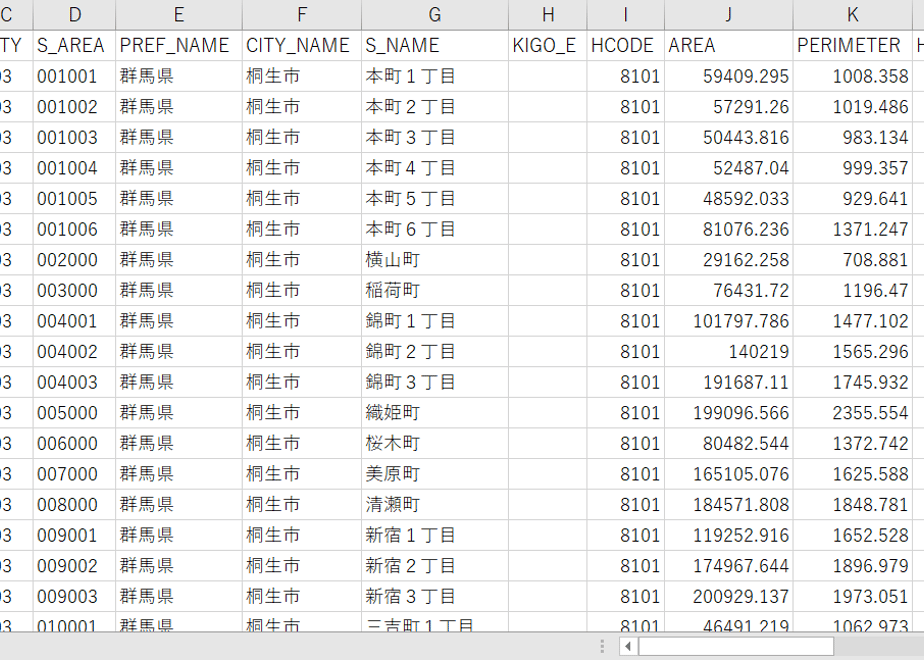924x660 pixels.
Task: Select cell 横山町
Action: [x=435, y=260]
